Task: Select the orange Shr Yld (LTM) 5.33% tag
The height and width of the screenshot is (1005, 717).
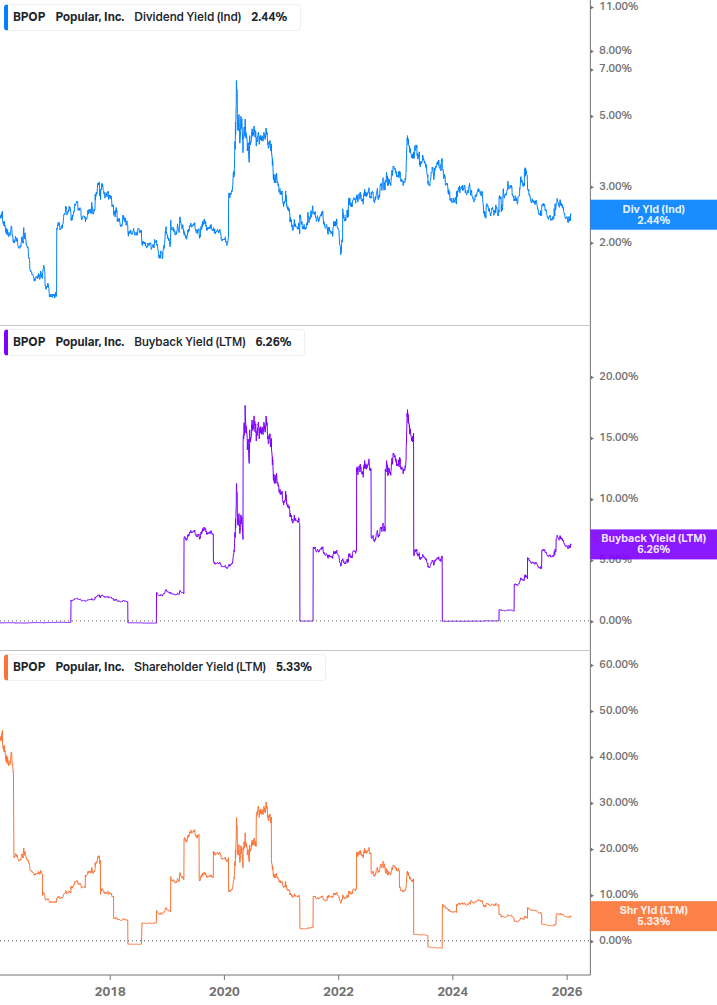Action: point(653,916)
